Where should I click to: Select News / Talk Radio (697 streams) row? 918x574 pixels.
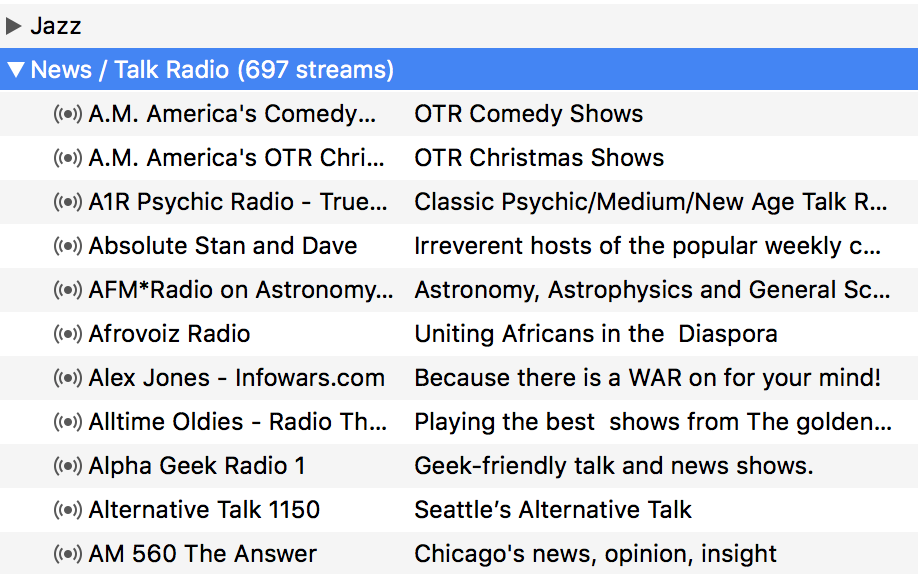(459, 69)
